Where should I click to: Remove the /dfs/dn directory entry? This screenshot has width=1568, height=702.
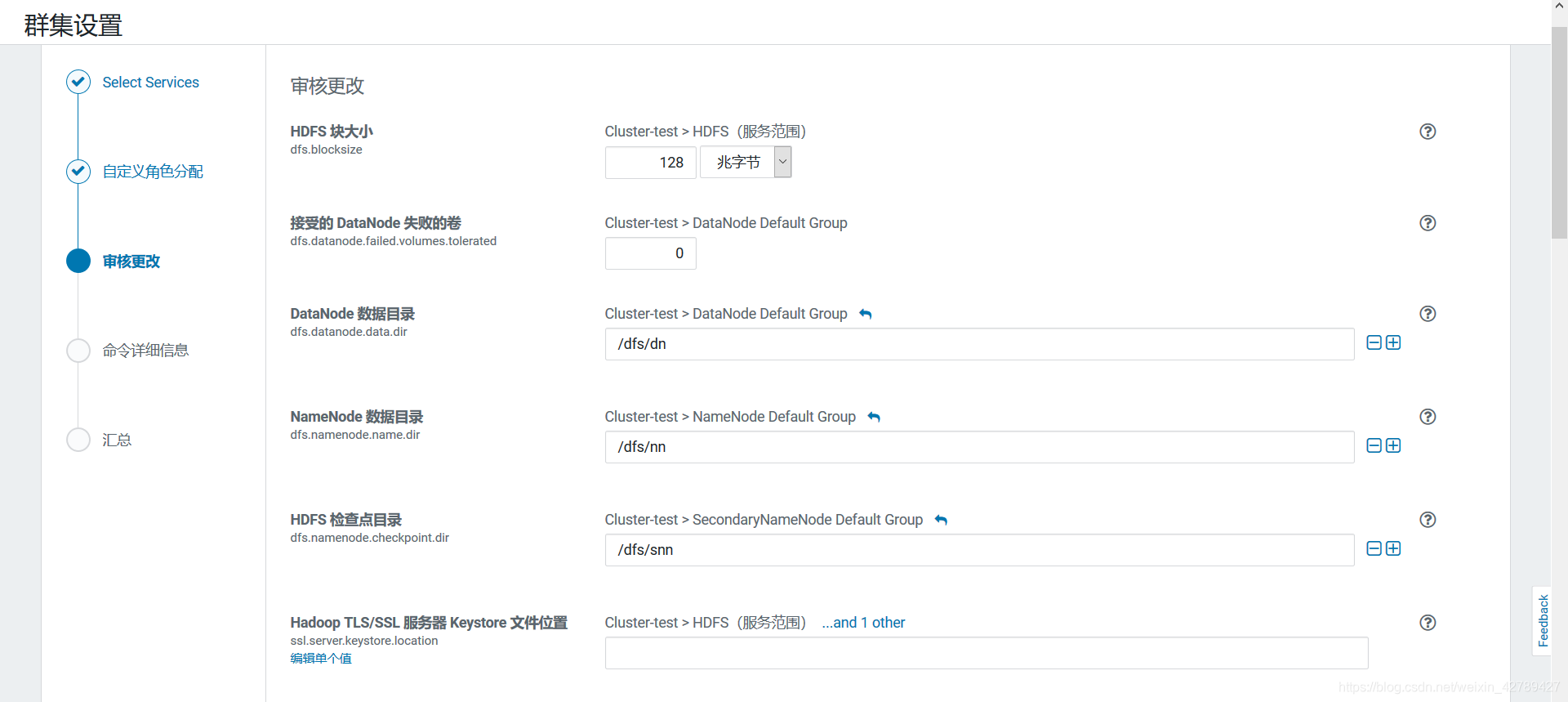click(1374, 342)
